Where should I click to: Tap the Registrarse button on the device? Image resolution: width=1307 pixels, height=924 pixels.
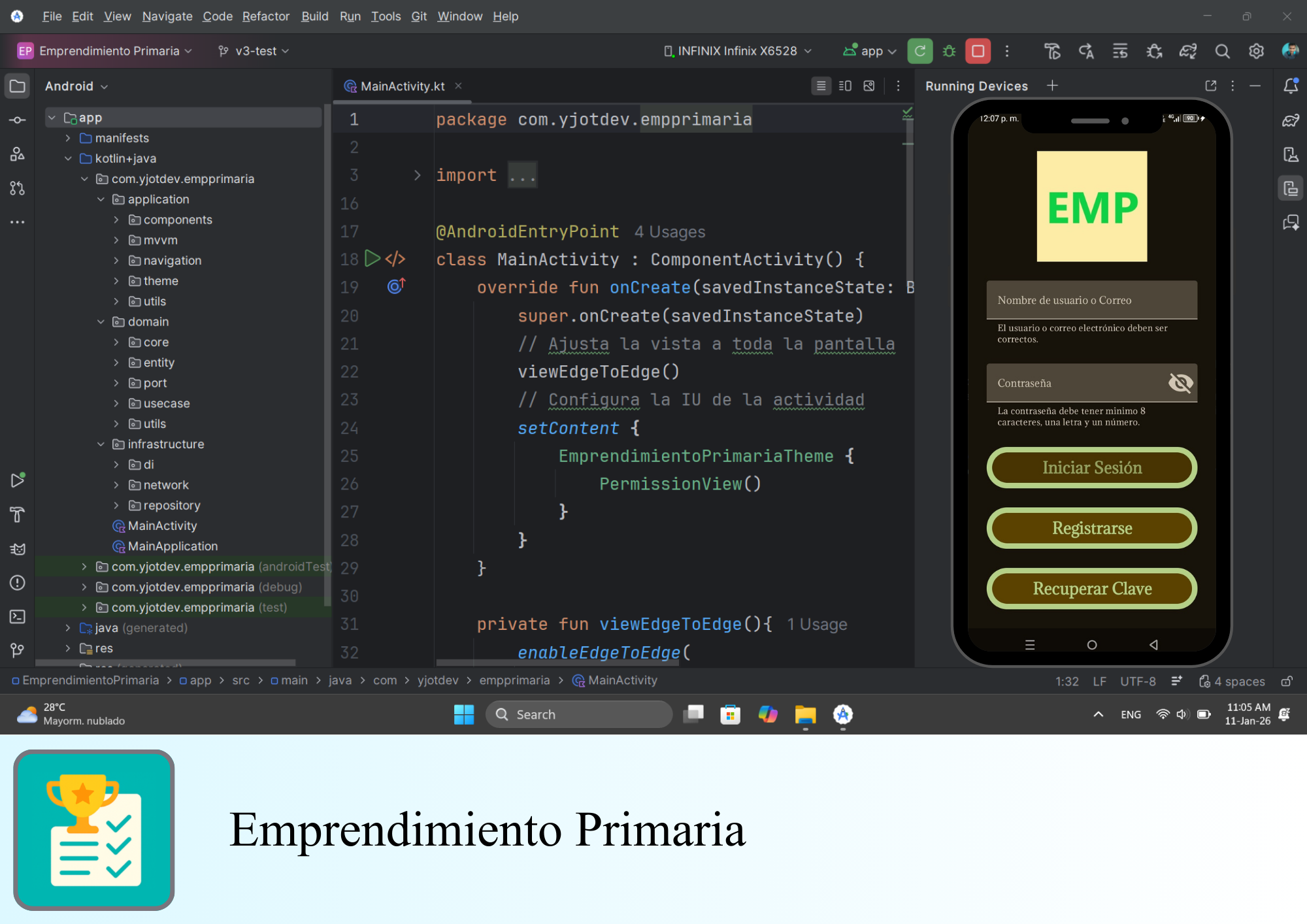pyautogui.click(x=1091, y=528)
